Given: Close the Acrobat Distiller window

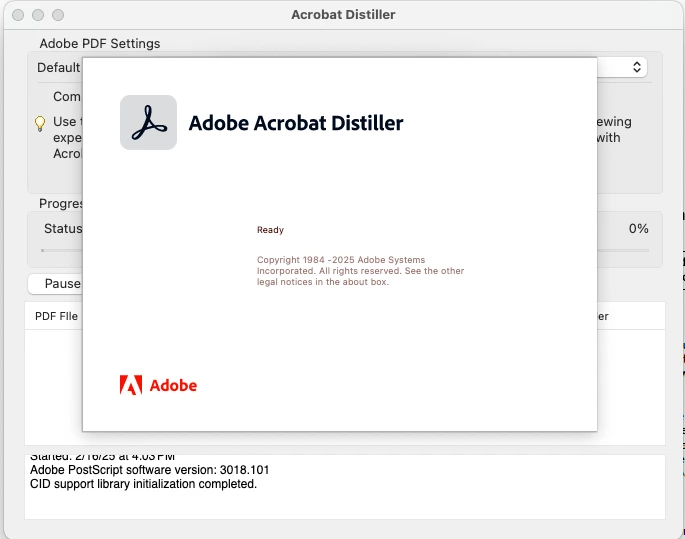Looking at the screenshot, I should click(18, 15).
